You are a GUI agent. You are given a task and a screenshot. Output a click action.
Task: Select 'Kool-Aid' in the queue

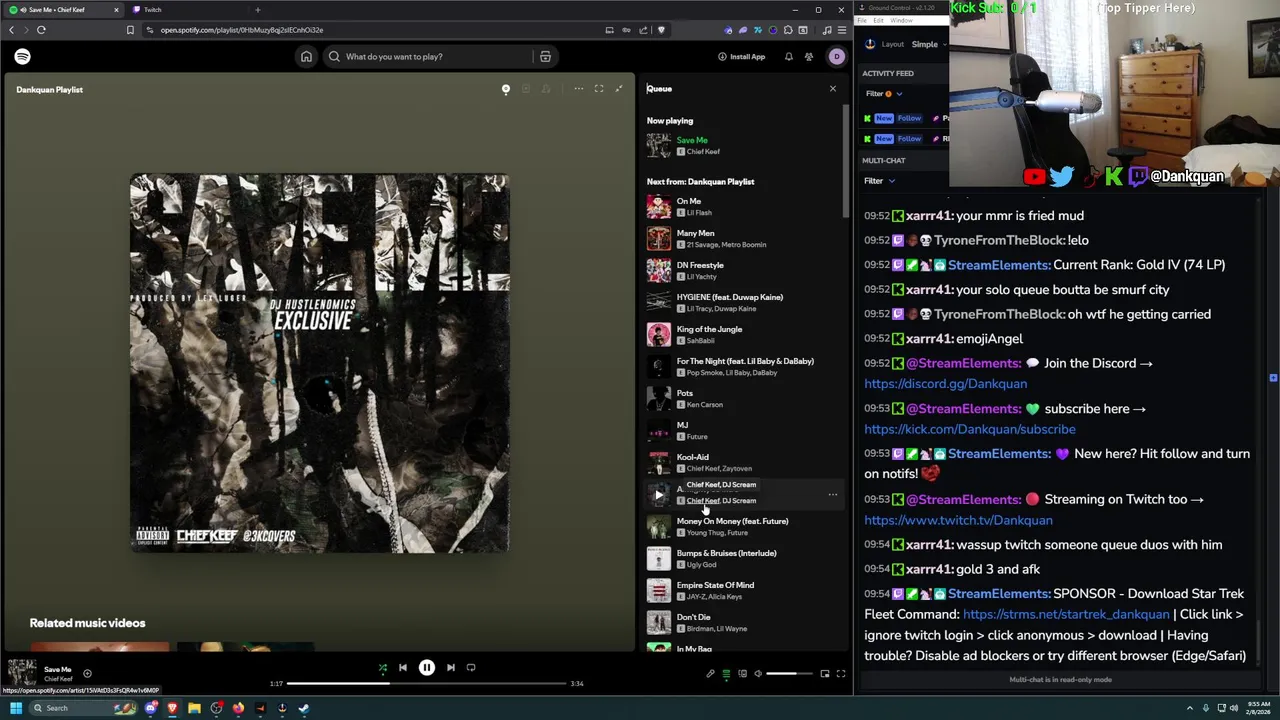pyautogui.click(x=744, y=463)
